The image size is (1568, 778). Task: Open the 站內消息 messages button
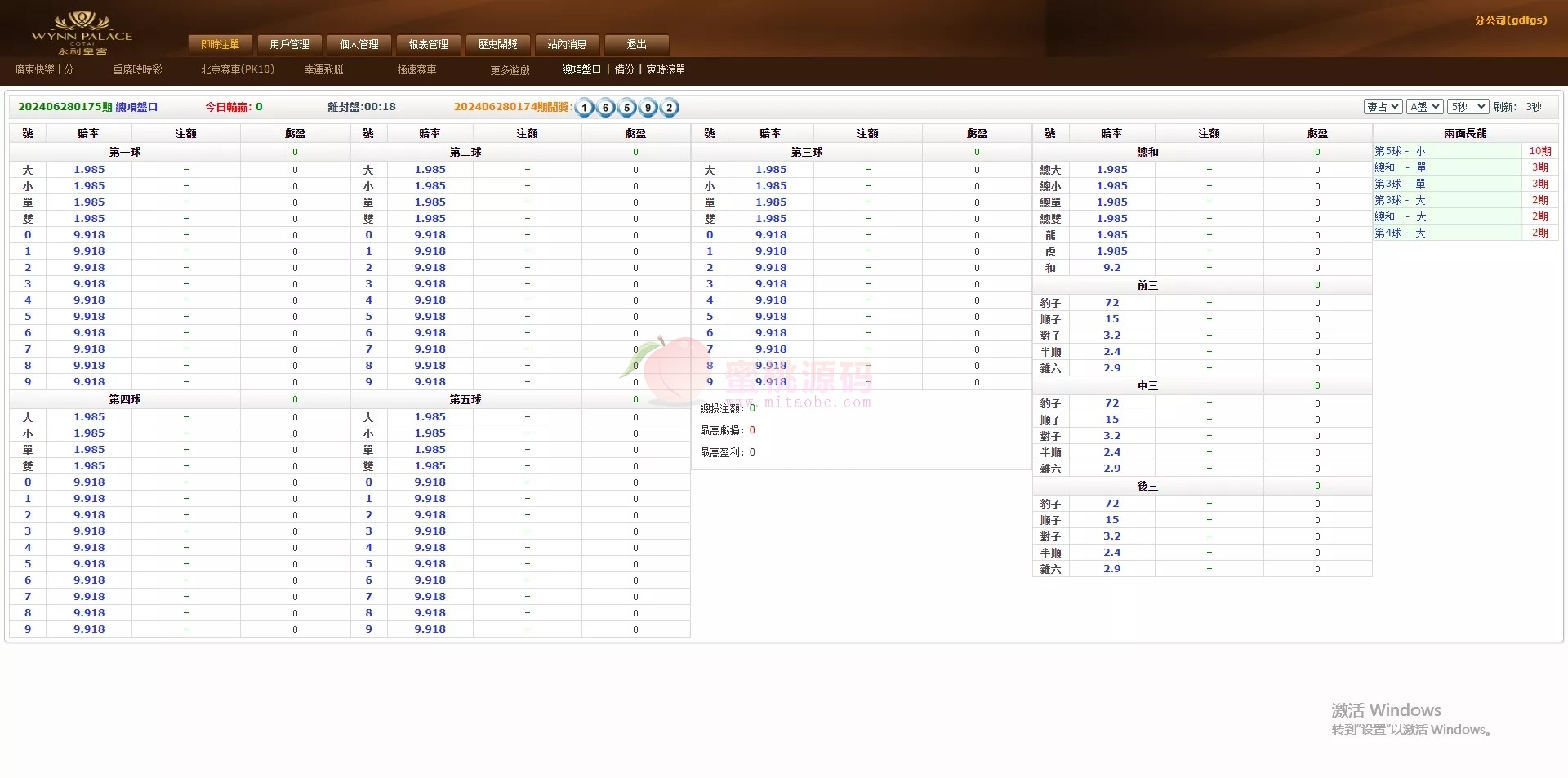click(x=567, y=44)
